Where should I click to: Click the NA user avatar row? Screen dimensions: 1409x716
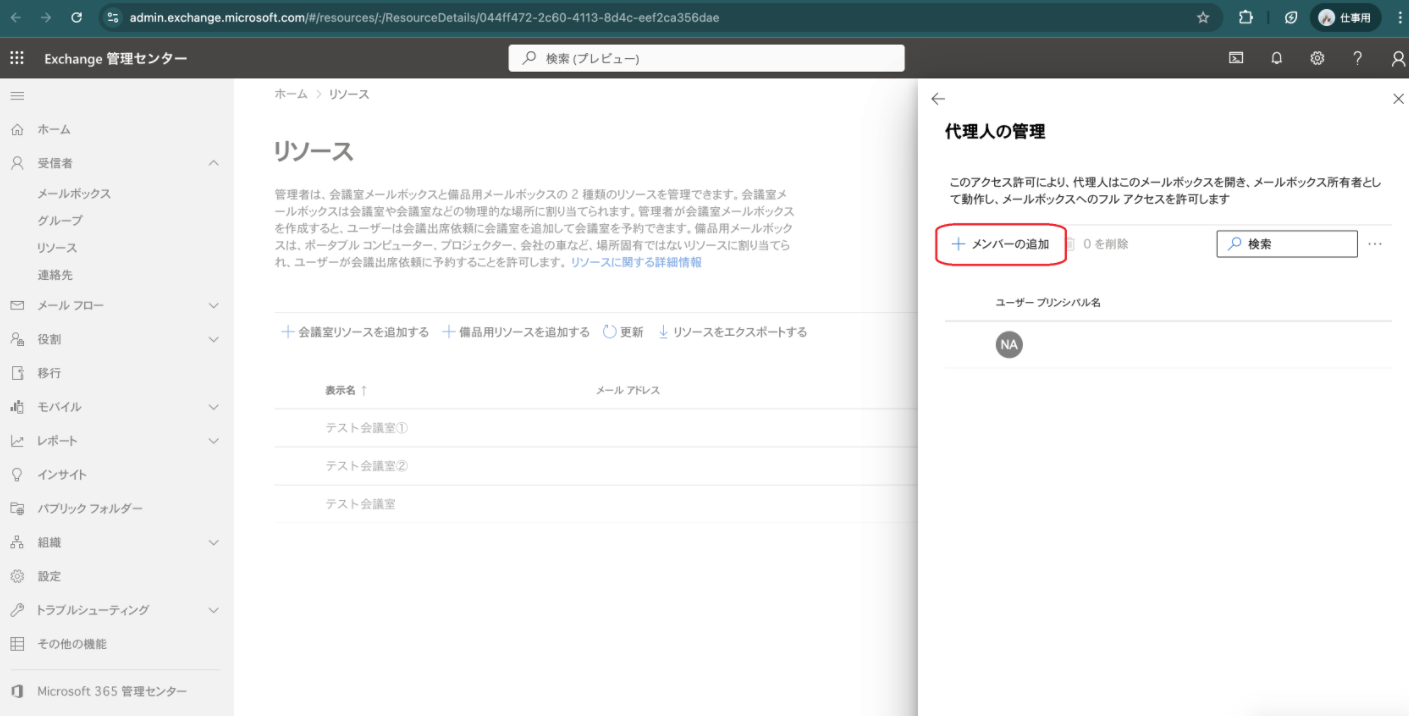(1009, 345)
